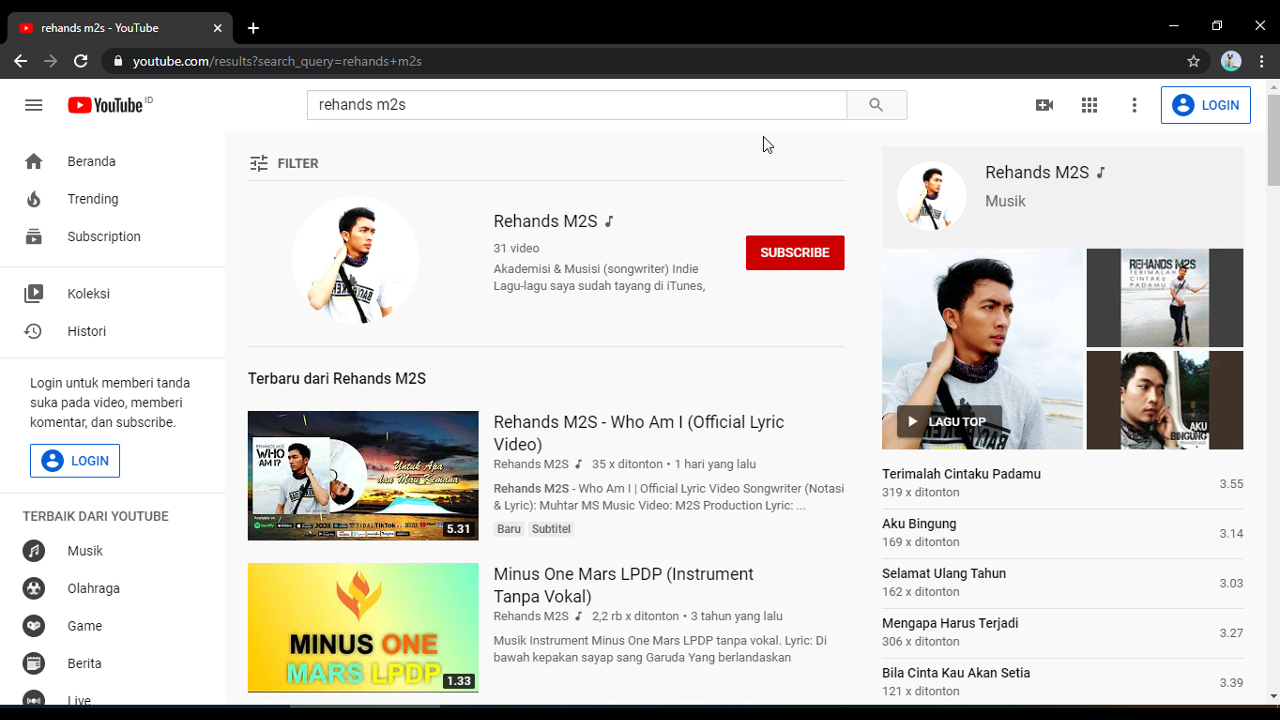Screen dimensions: 1280x720
Task: Open the Who Am I video thumbnail
Action: click(363, 476)
